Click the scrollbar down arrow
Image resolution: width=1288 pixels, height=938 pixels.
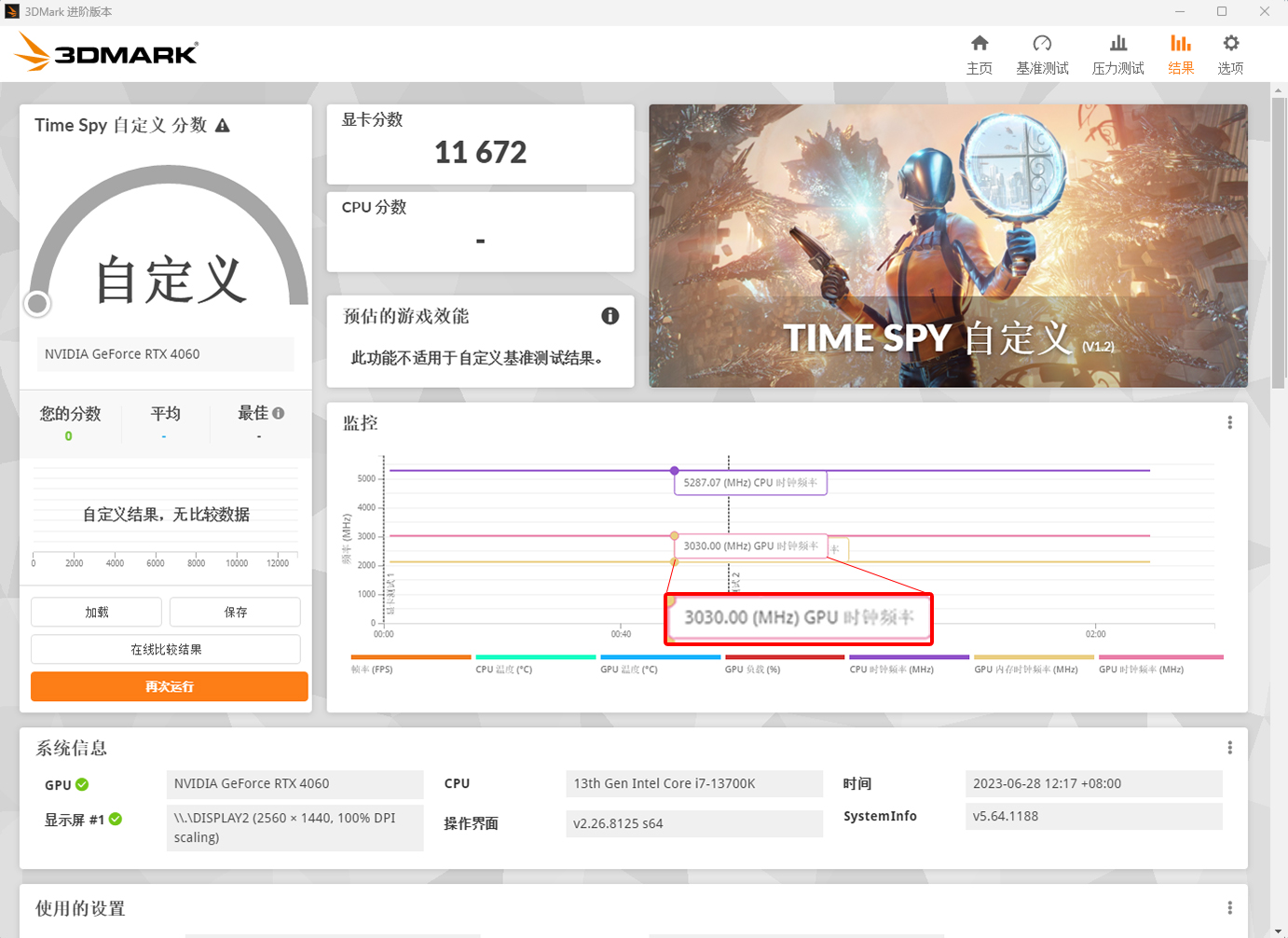click(1278, 931)
